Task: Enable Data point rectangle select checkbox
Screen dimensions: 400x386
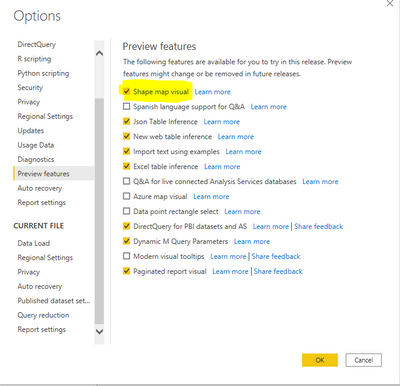Action: [x=126, y=211]
